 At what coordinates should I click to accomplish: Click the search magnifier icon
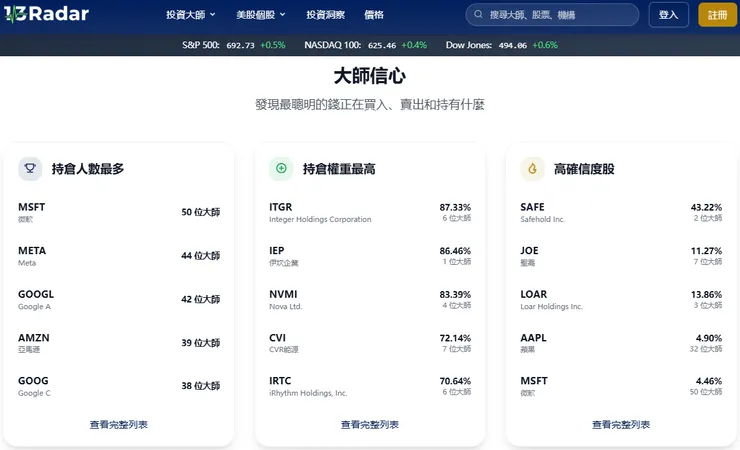[478, 14]
